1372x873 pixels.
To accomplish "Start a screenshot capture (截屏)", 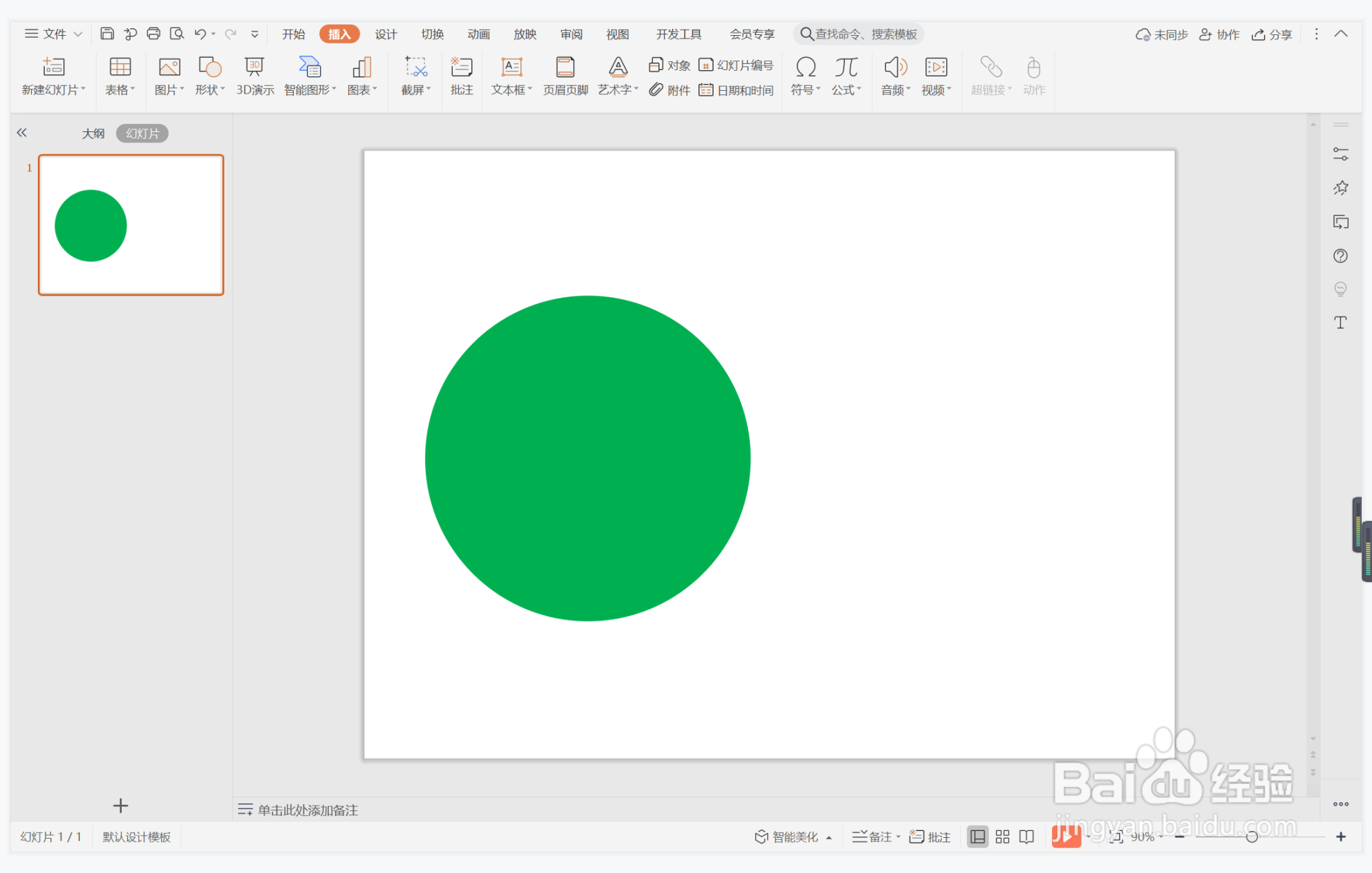I will 416,76.
